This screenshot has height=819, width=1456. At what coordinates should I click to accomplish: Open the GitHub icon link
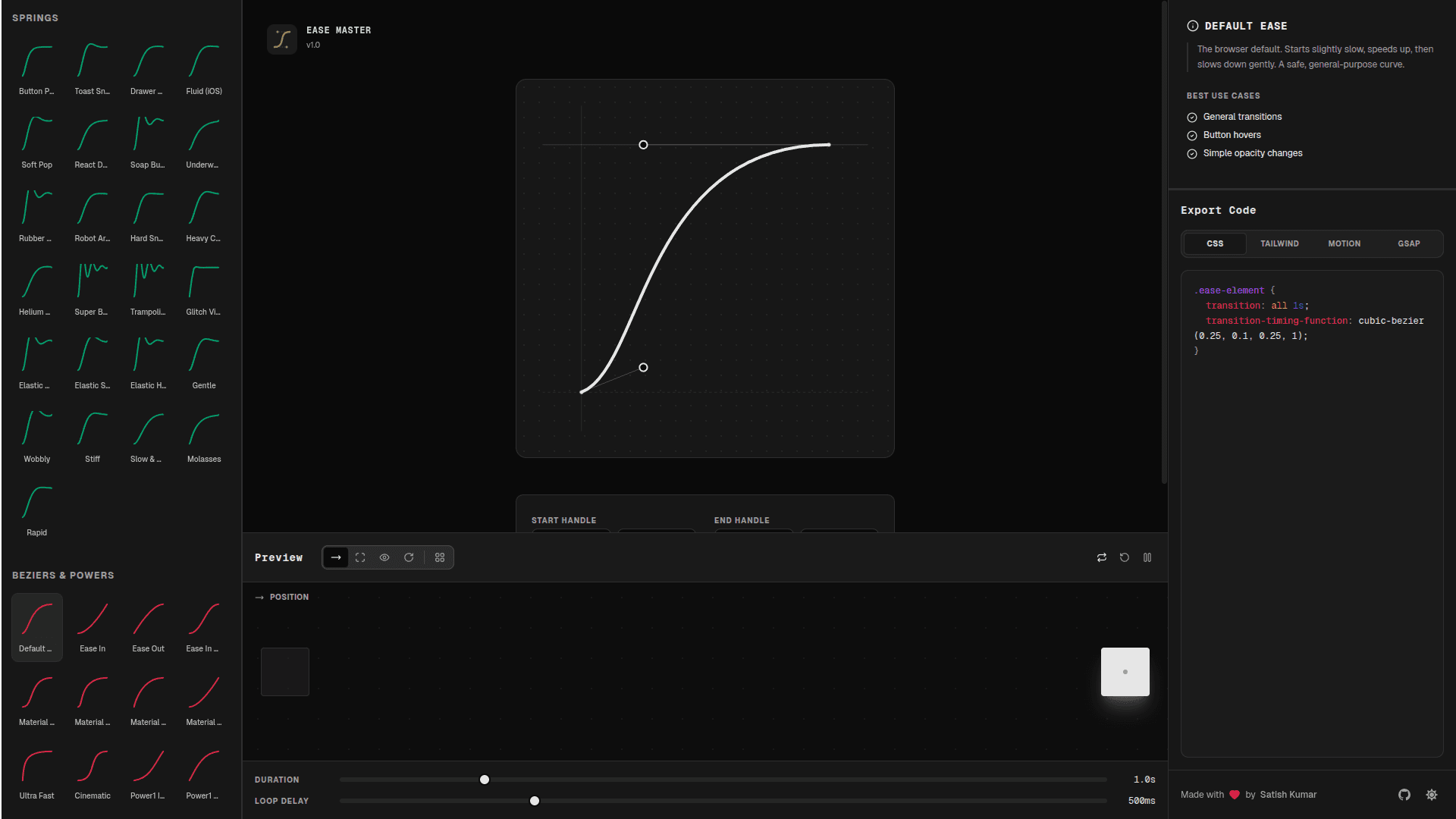point(1404,795)
